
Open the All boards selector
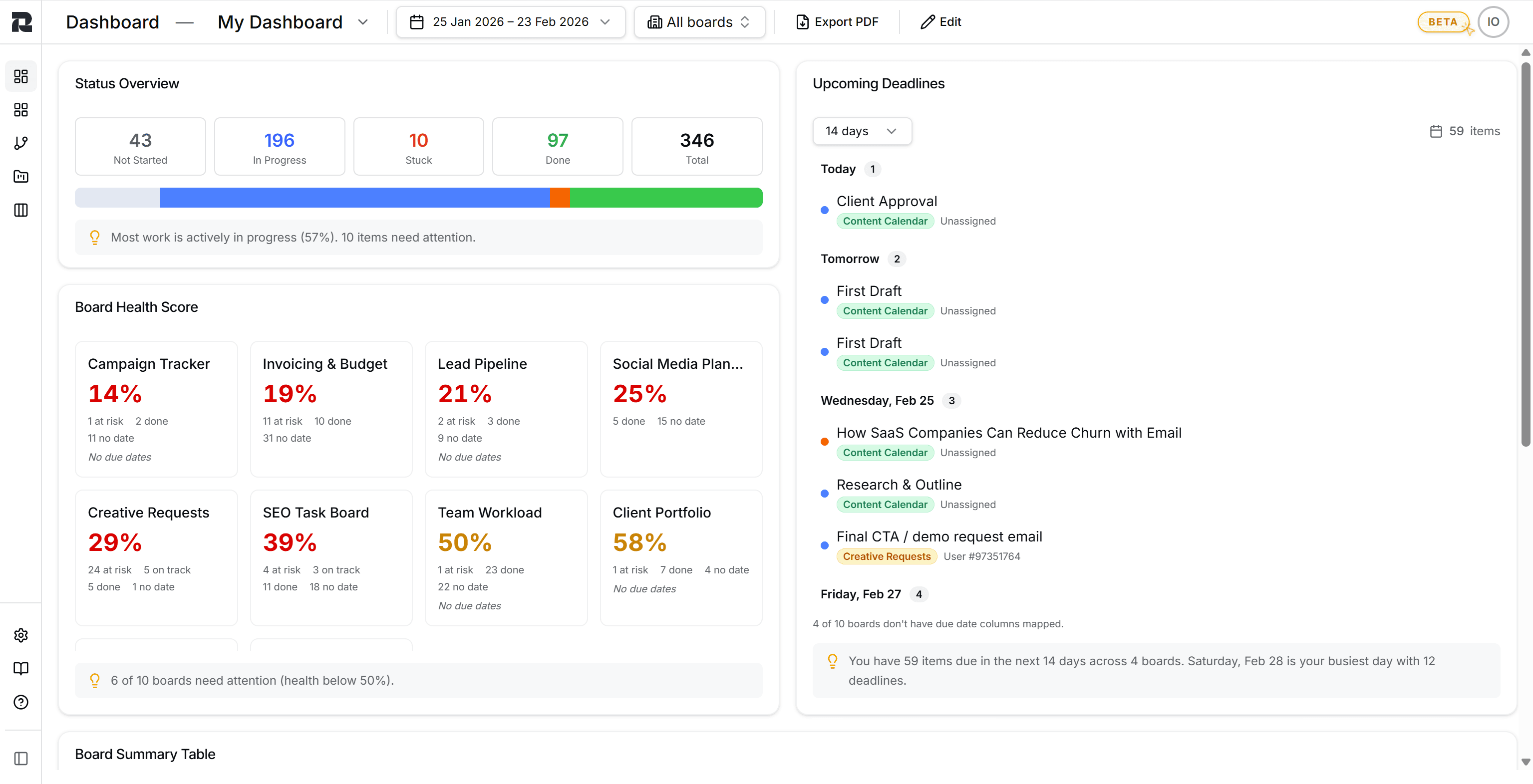pyautogui.click(x=699, y=21)
